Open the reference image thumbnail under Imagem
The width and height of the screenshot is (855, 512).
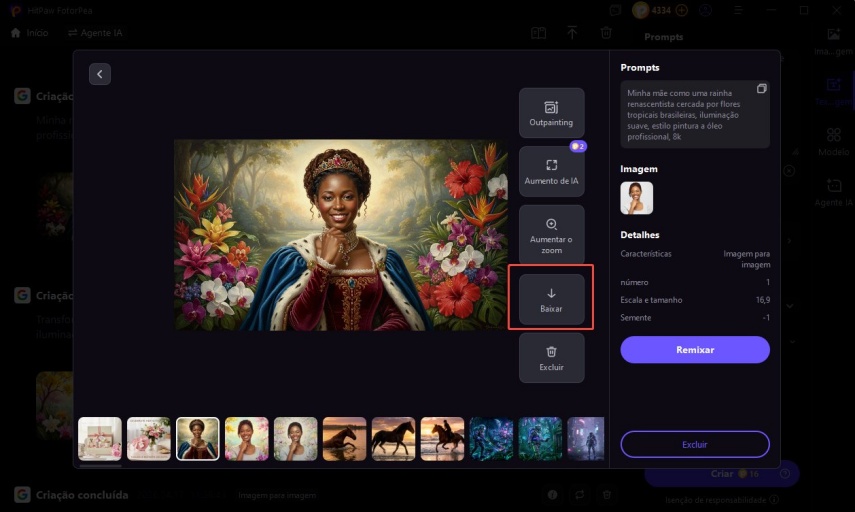coord(637,198)
